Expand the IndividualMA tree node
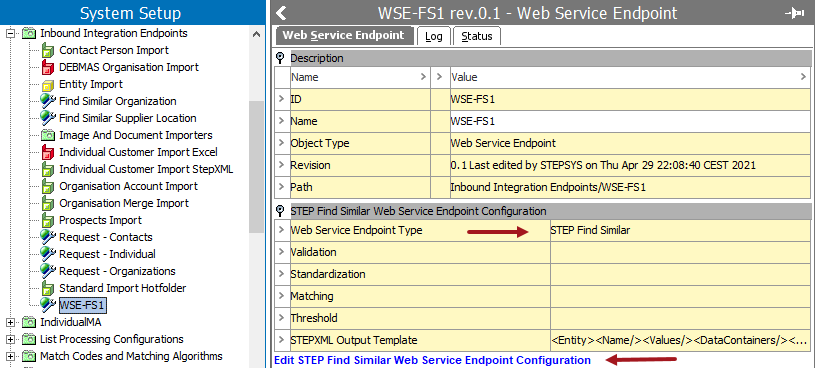 pyautogui.click(x=10, y=322)
